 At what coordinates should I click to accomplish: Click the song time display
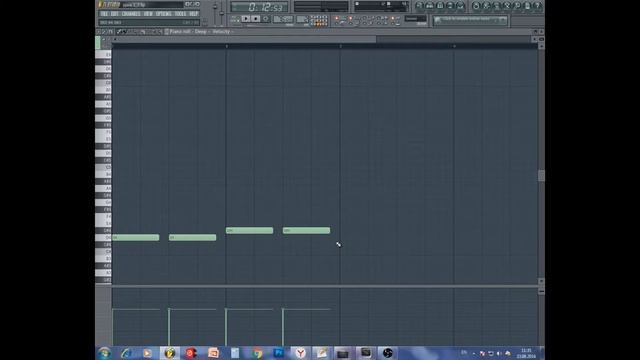coord(259,7)
